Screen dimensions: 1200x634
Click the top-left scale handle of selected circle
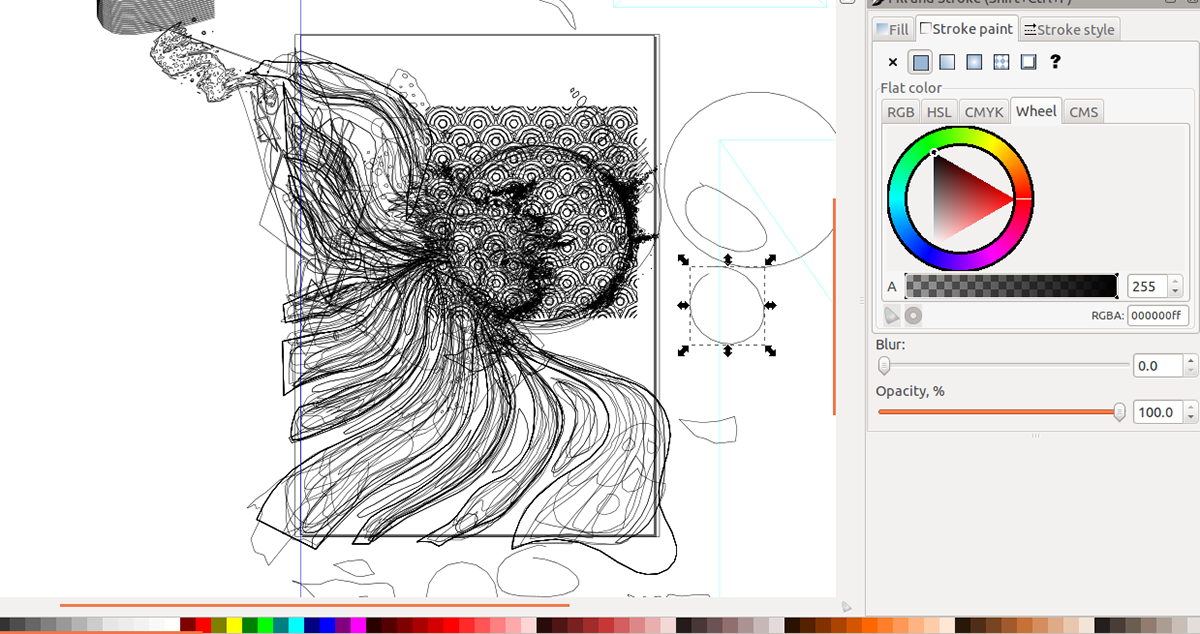[x=683, y=260]
